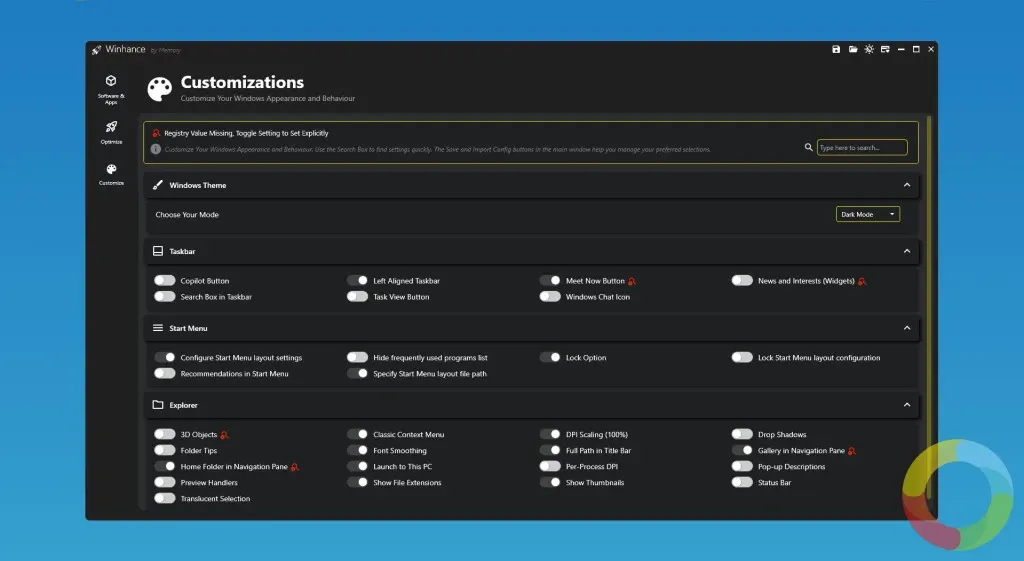Toggle Search Box in Taskbar switch
The image size is (1024, 561).
pos(165,297)
